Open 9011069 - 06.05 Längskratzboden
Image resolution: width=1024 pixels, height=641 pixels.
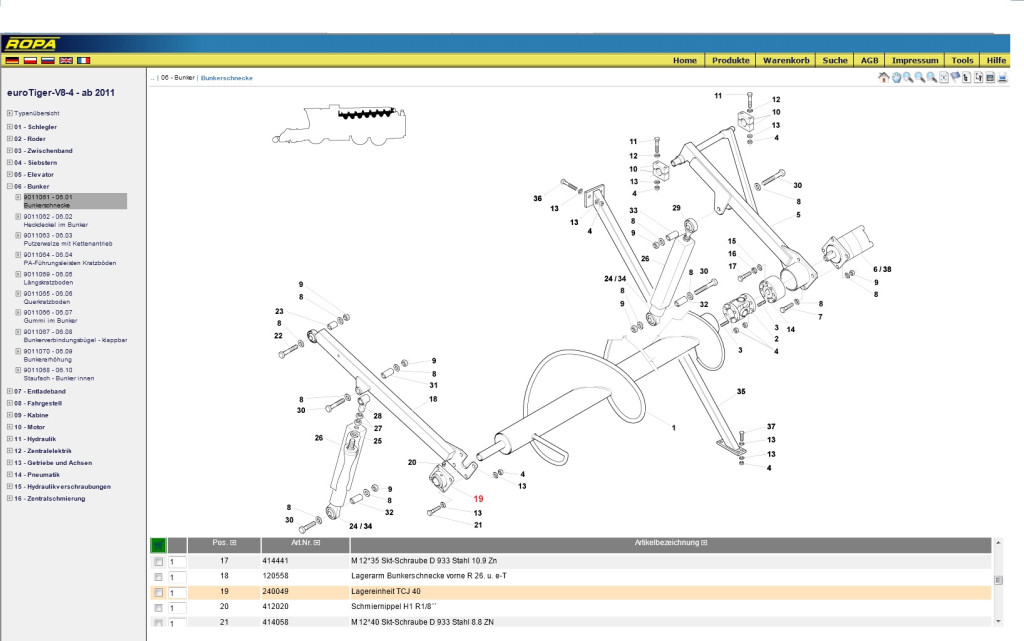(48, 279)
